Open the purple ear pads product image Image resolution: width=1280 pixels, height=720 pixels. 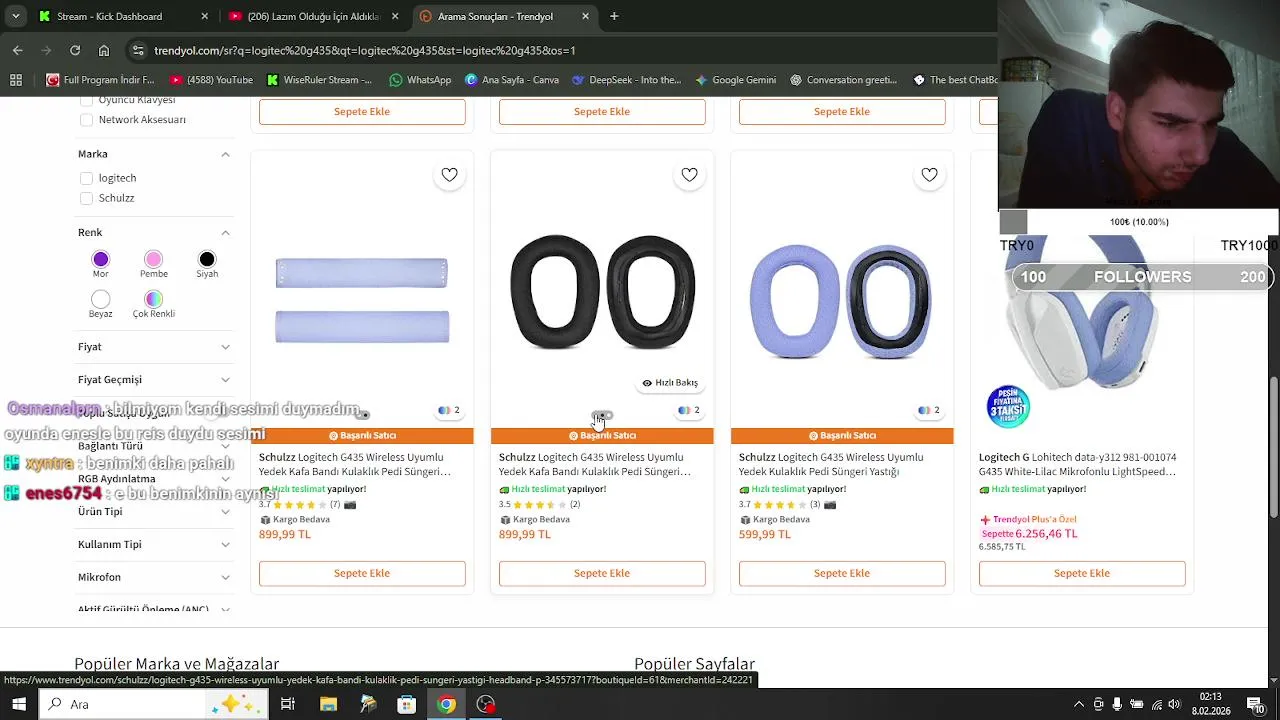[842, 300]
